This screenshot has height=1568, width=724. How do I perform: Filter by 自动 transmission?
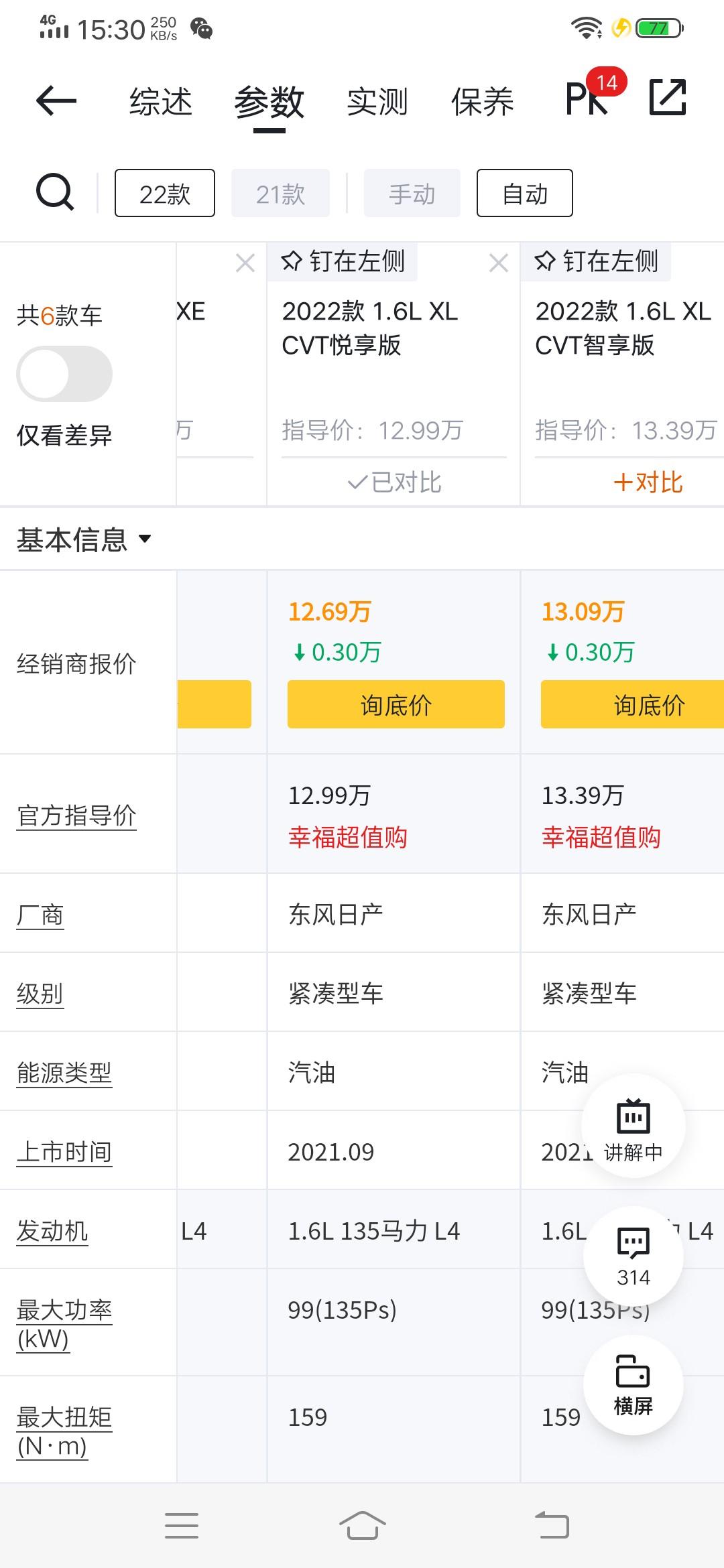(525, 193)
